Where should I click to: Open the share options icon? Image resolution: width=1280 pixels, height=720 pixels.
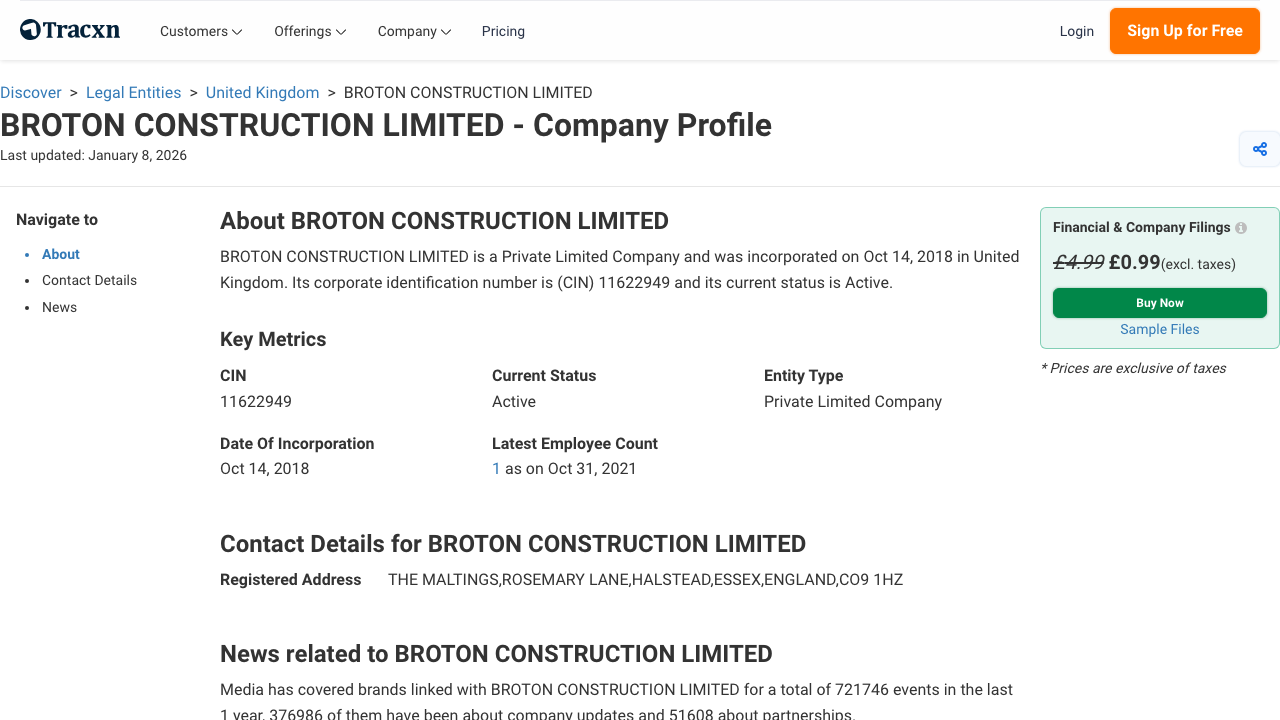1259,148
